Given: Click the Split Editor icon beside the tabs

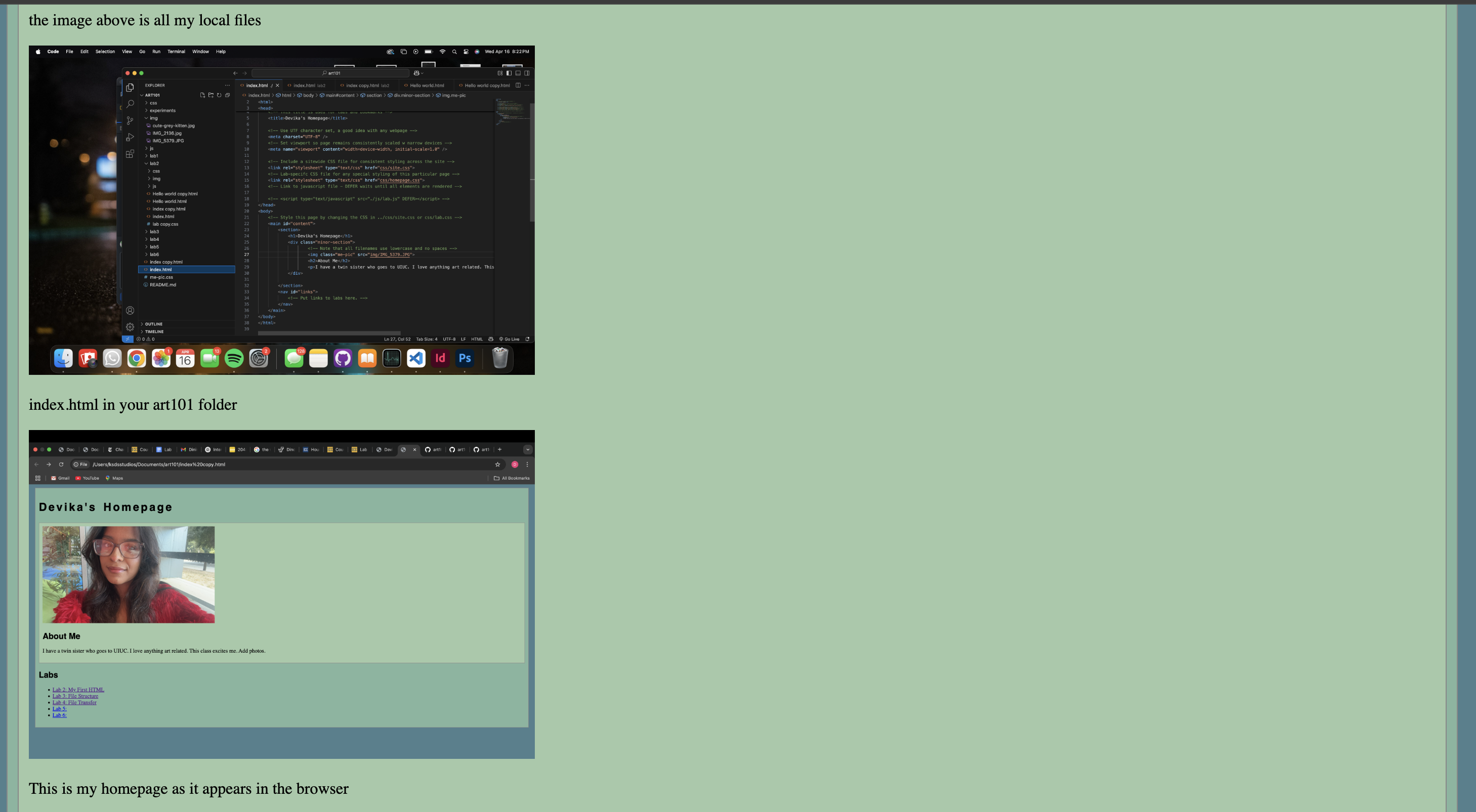Looking at the screenshot, I should (x=518, y=86).
